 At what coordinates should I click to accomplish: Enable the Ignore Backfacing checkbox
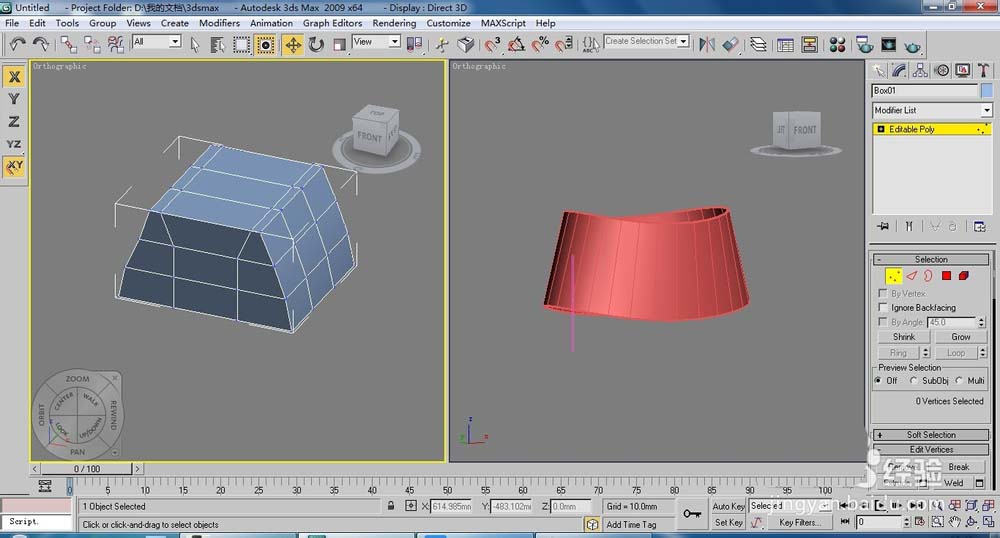click(x=883, y=308)
